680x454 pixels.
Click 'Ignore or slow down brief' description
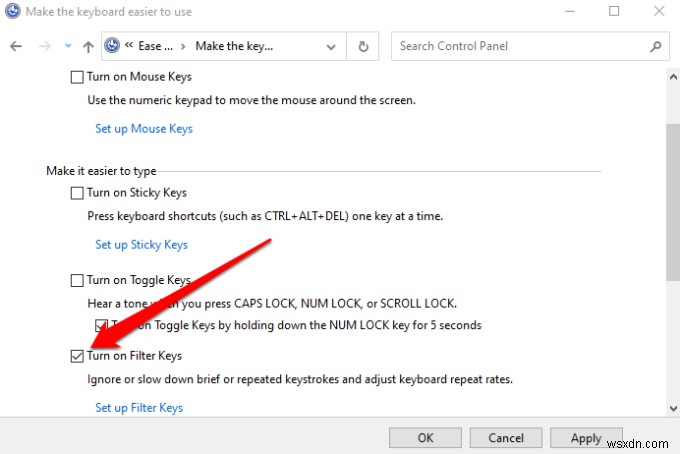(300, 379)
